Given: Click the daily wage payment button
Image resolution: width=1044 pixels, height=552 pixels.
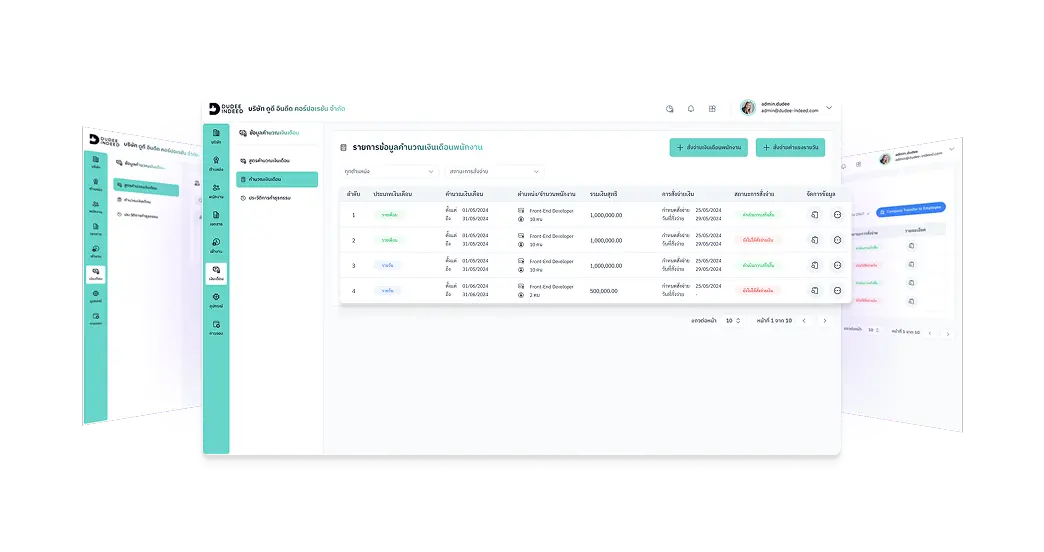Looking at the screenshot, I should pyautogui.click(x=790, y=147).
